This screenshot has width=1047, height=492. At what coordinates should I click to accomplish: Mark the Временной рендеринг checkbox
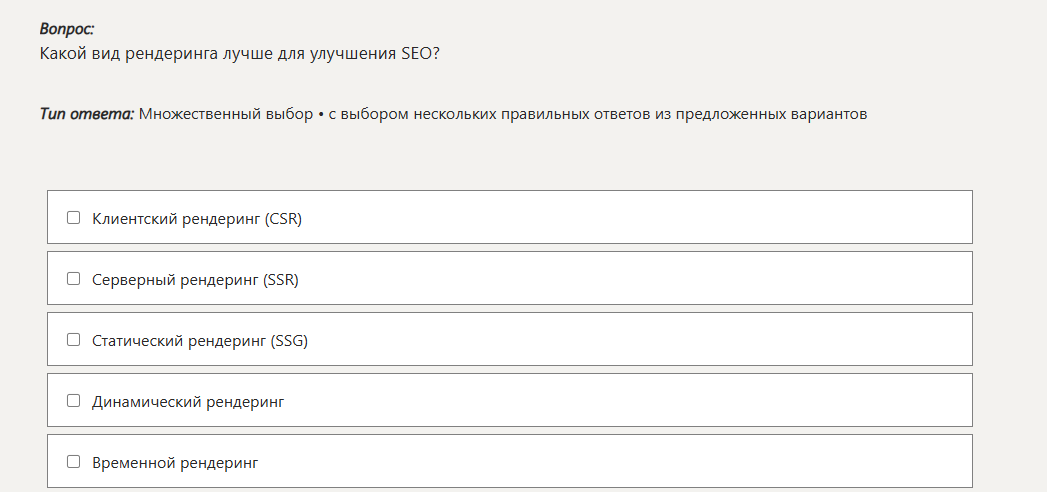point(73,462)
